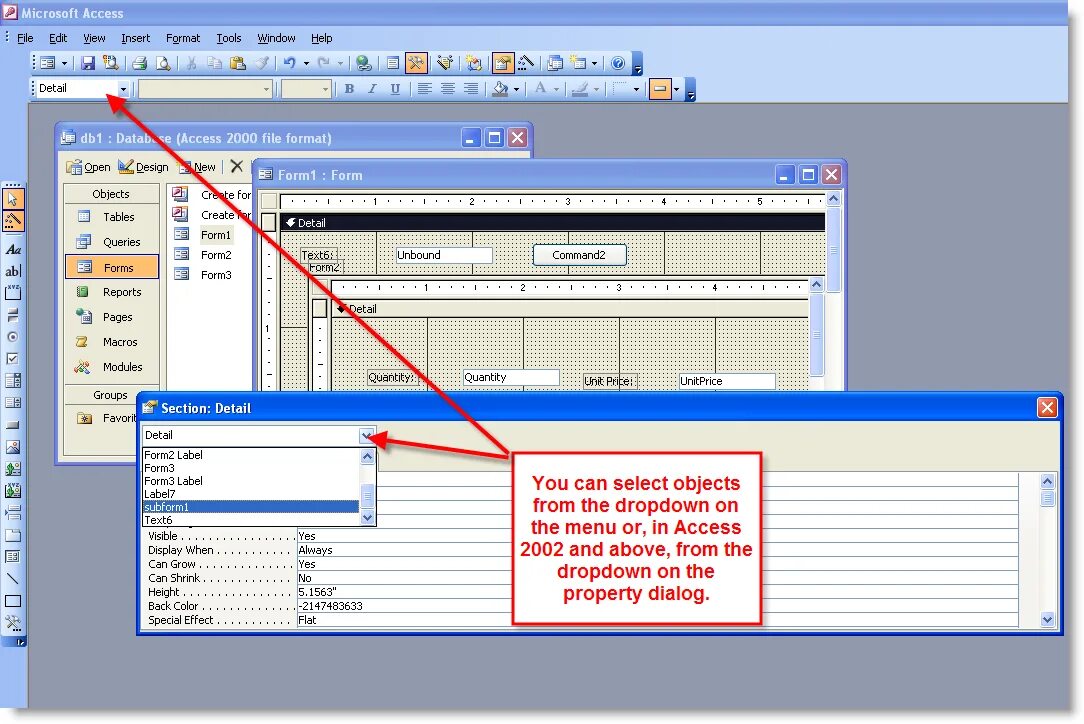Open the Window menu
The height and width of the screenshot is (724, 1084).
pos(277,38)
